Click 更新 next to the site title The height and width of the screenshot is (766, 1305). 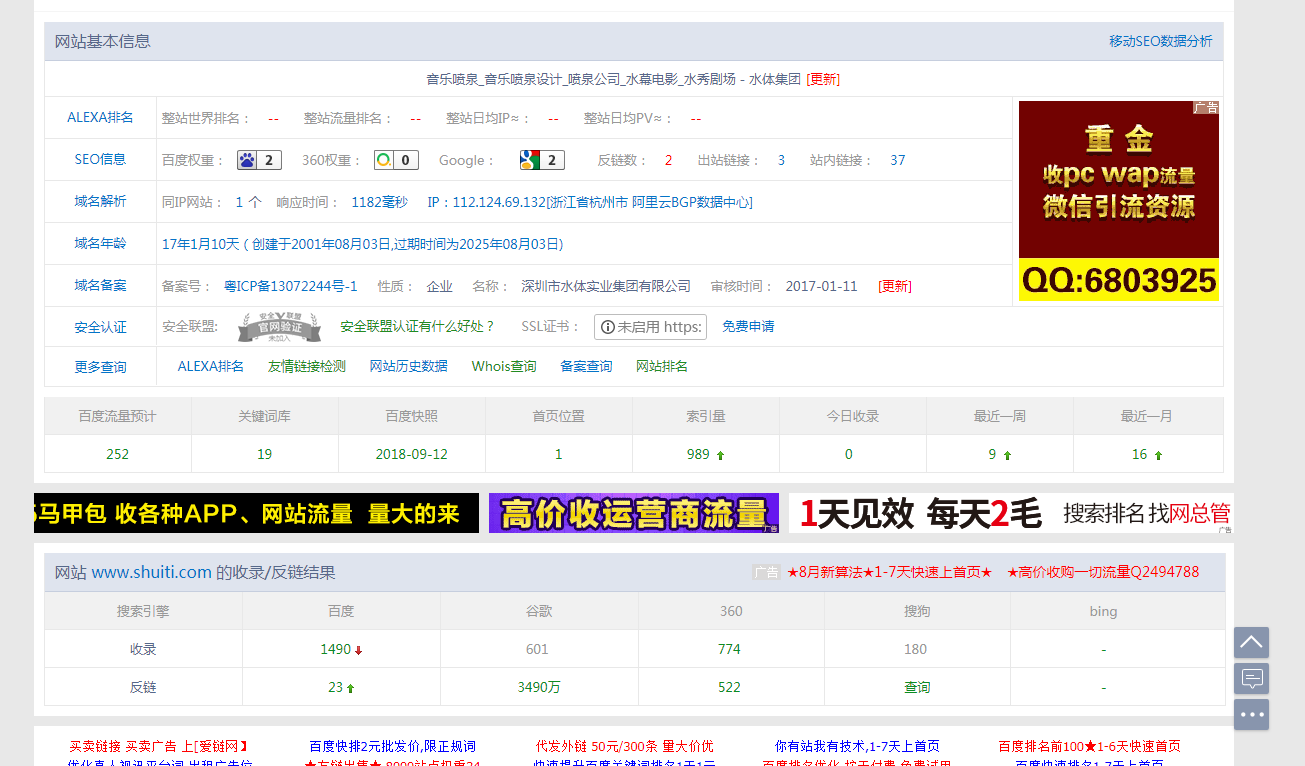tap(823, 79)
